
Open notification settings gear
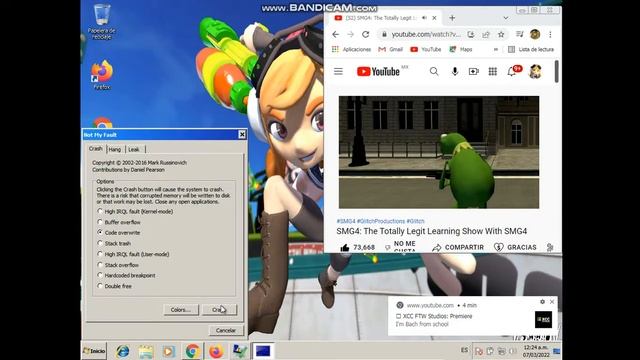tap(542, 302)
